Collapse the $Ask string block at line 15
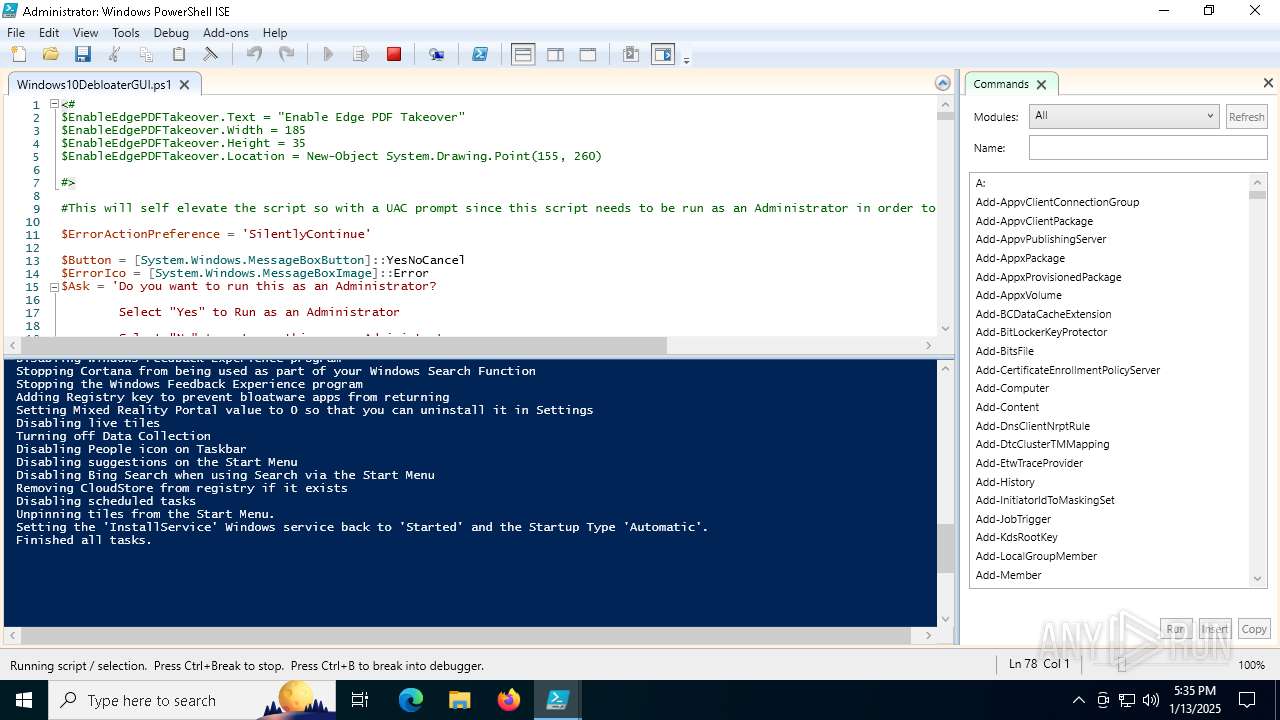The width and height of the screenshot is (1280, 720). tap(54, 286)
